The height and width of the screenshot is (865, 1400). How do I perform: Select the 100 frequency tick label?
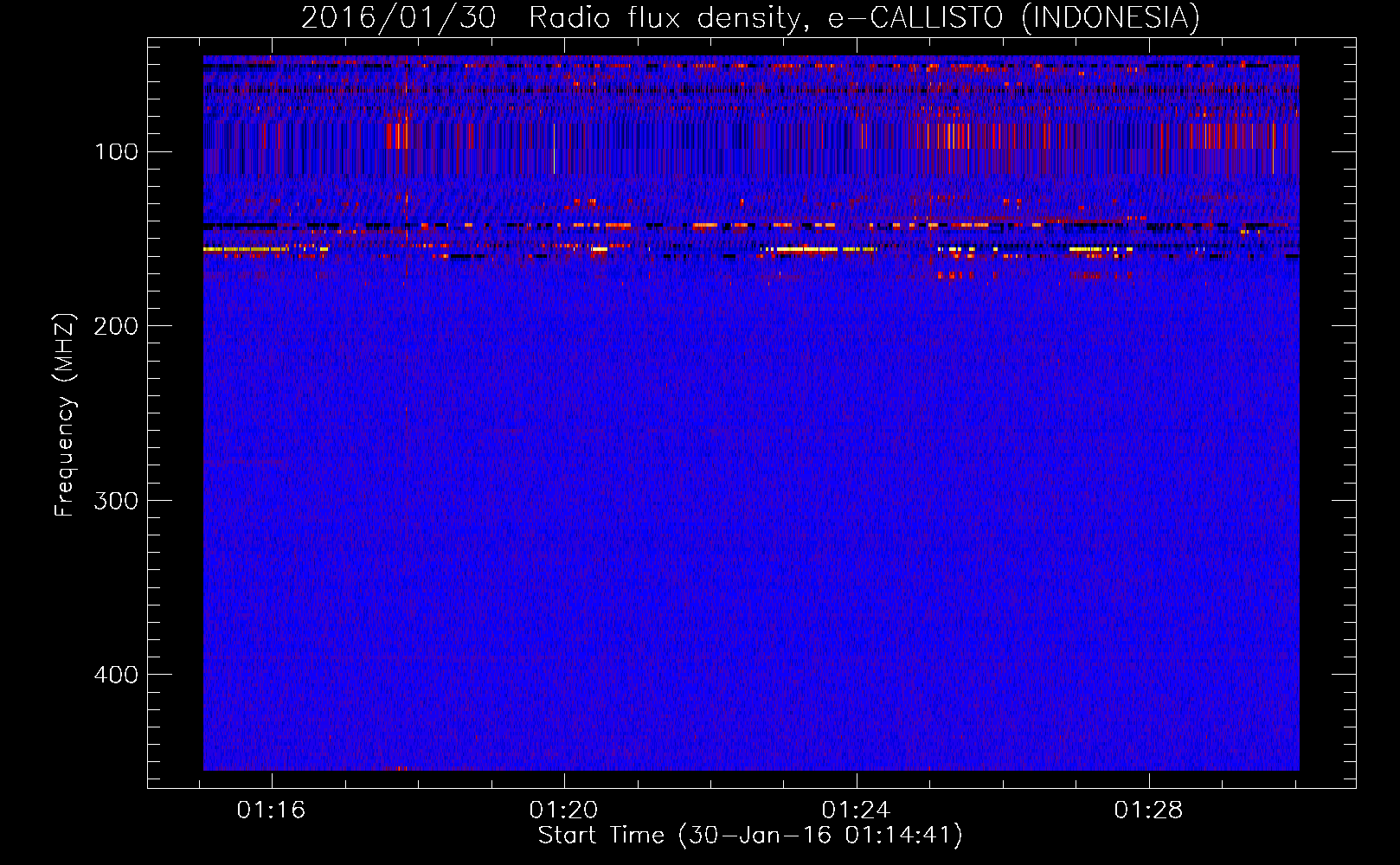pyautogui.click(x=117, y=152)
